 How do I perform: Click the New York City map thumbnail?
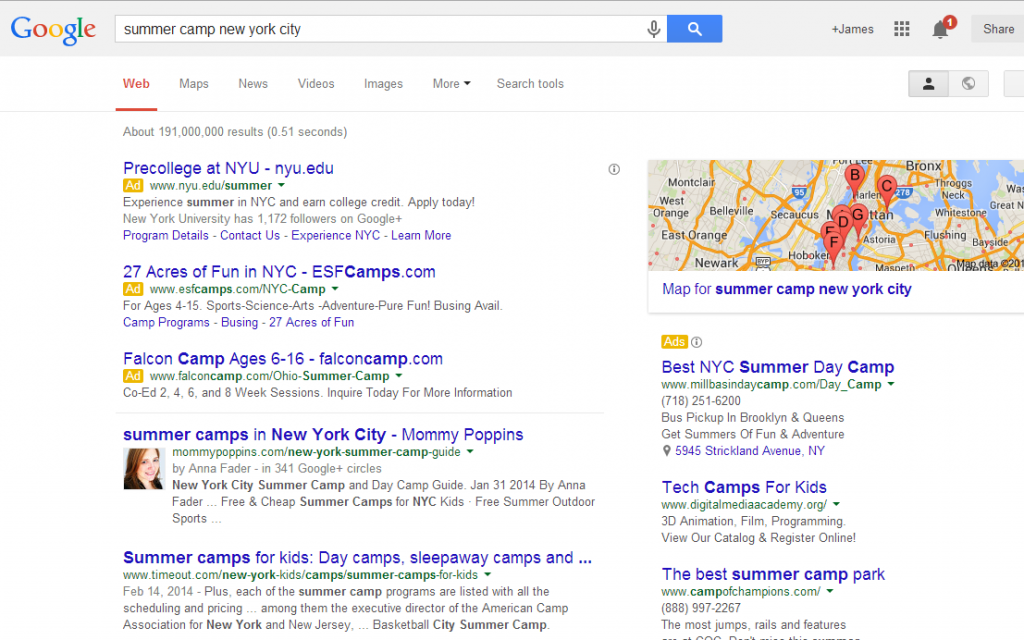[x=836, y=216]
